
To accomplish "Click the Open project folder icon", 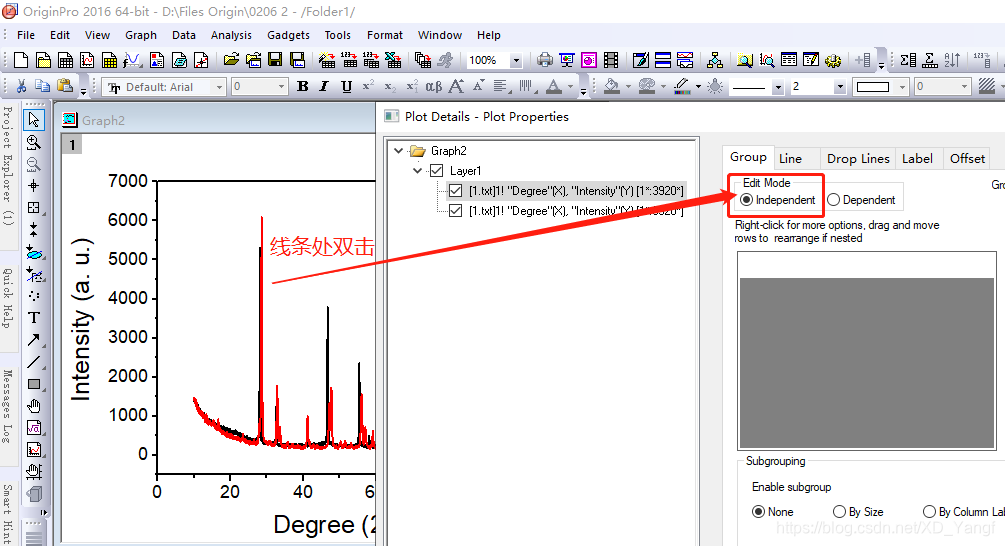I will 231,60.
